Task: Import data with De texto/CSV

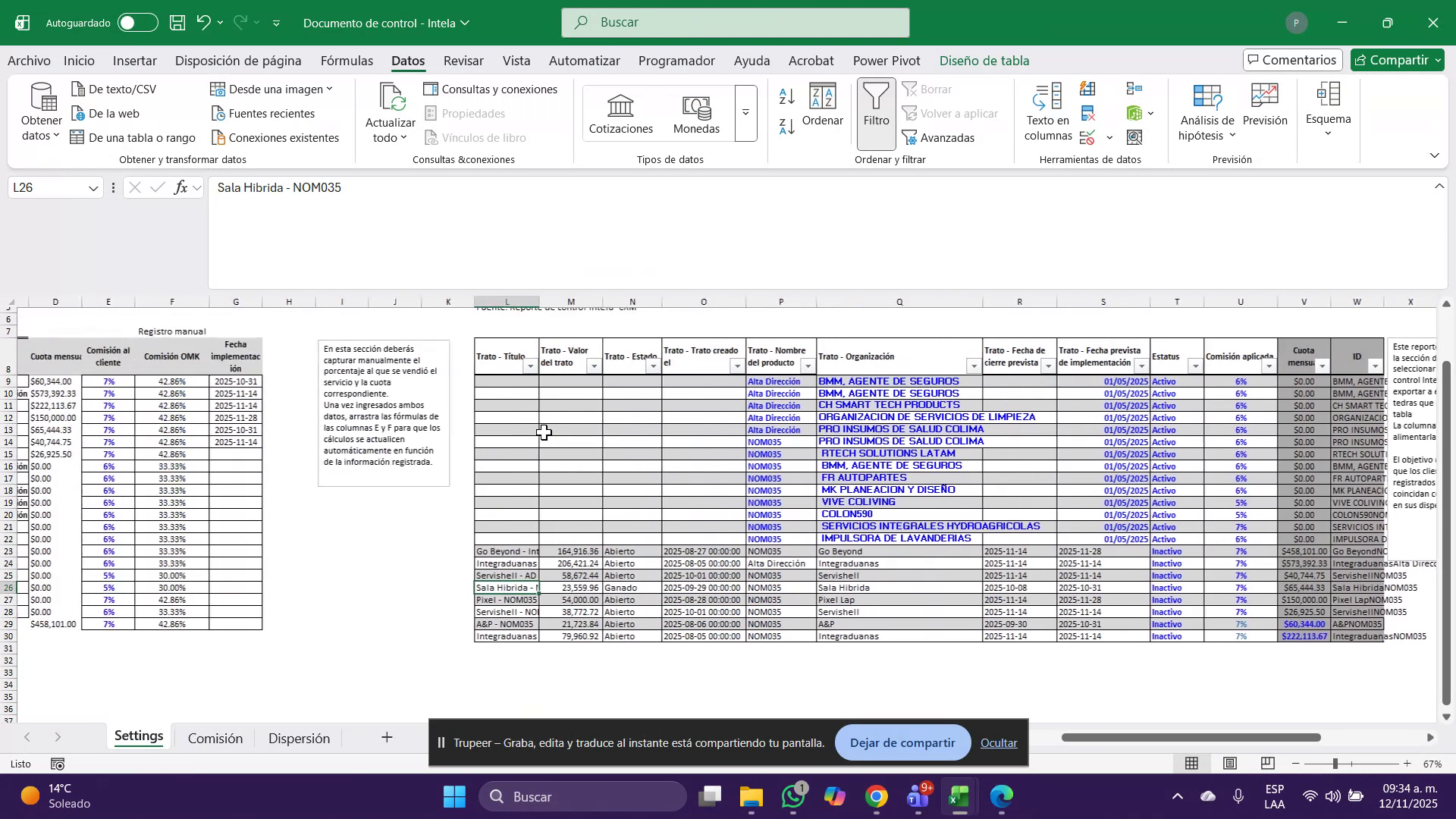Action: point(121,89)
